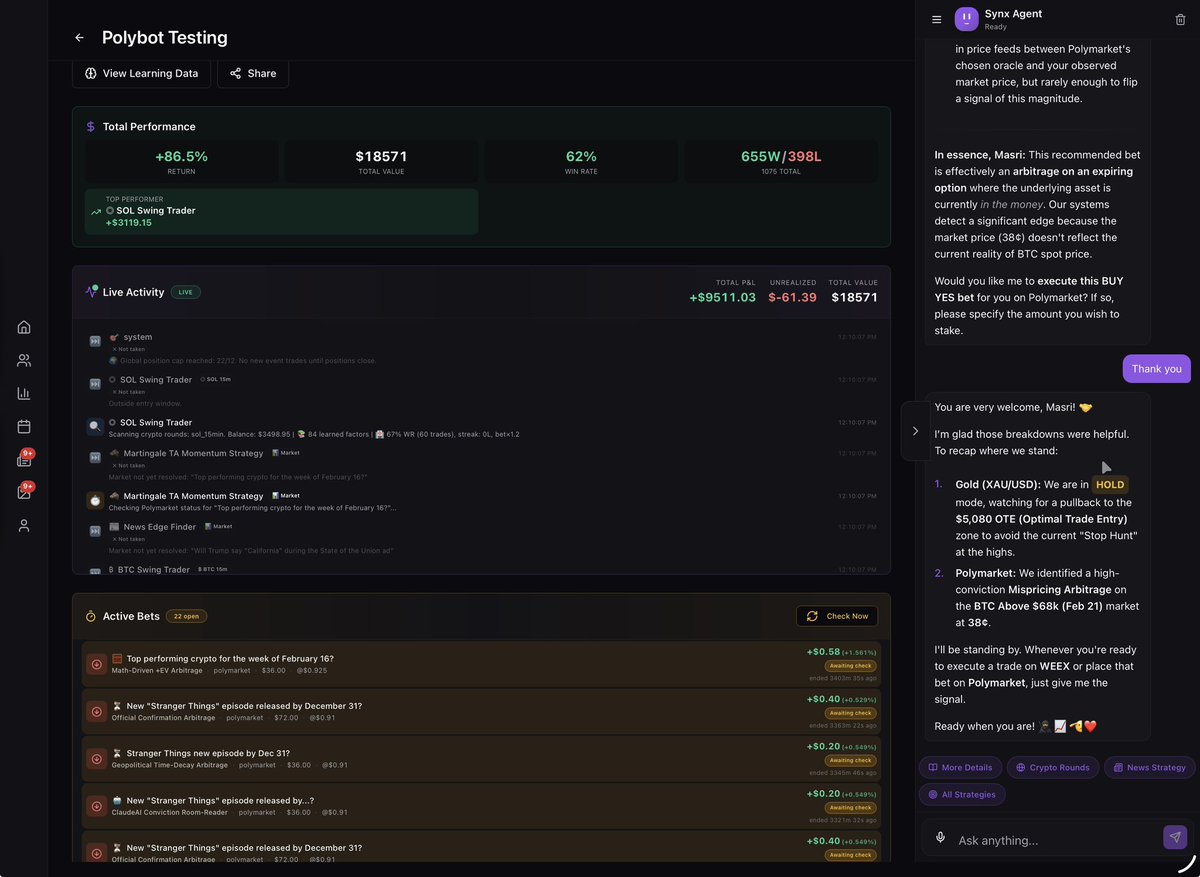Open the users group icon in sidebar
Image resolution: width=1200 pixels, height=877 pixels.
[24, 360]
